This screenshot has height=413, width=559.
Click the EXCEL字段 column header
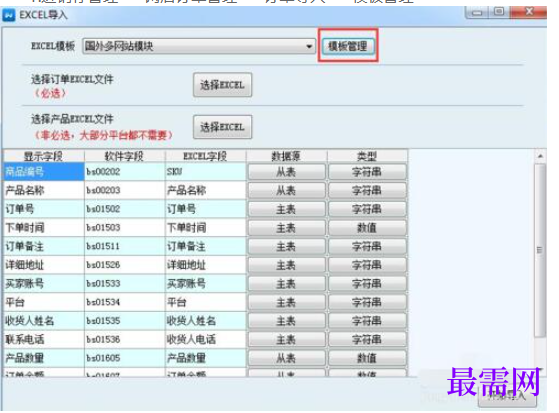(206, 156)
